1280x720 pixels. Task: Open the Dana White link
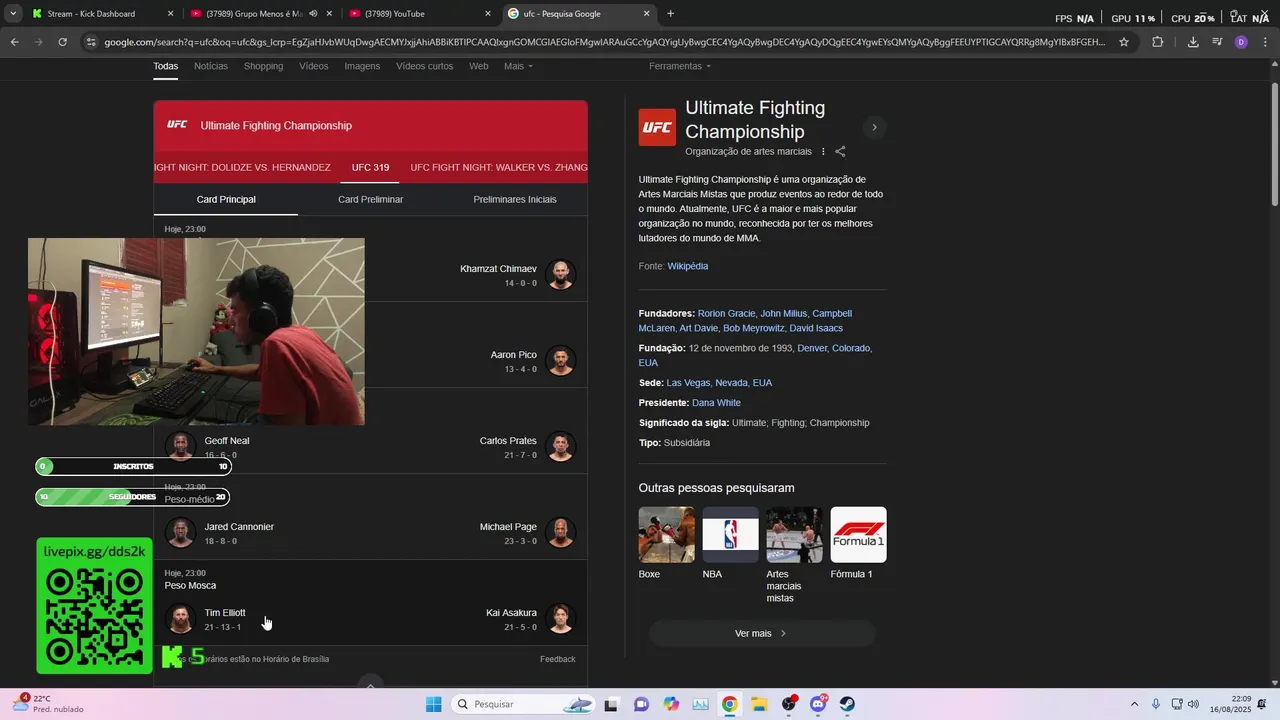pos(716,403)
